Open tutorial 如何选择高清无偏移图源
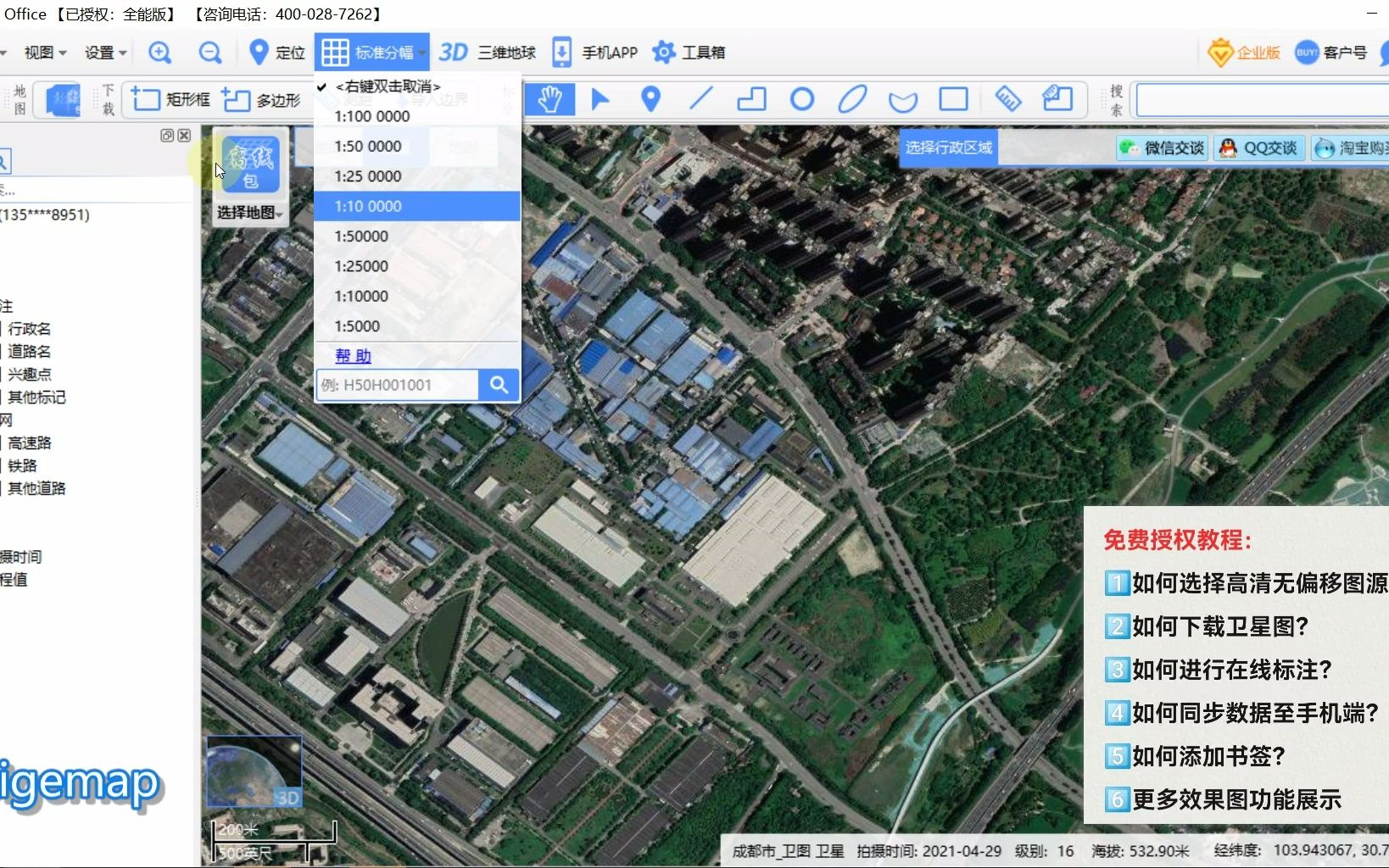This screenshot has height=868, width=1389. click(1247, 583)
